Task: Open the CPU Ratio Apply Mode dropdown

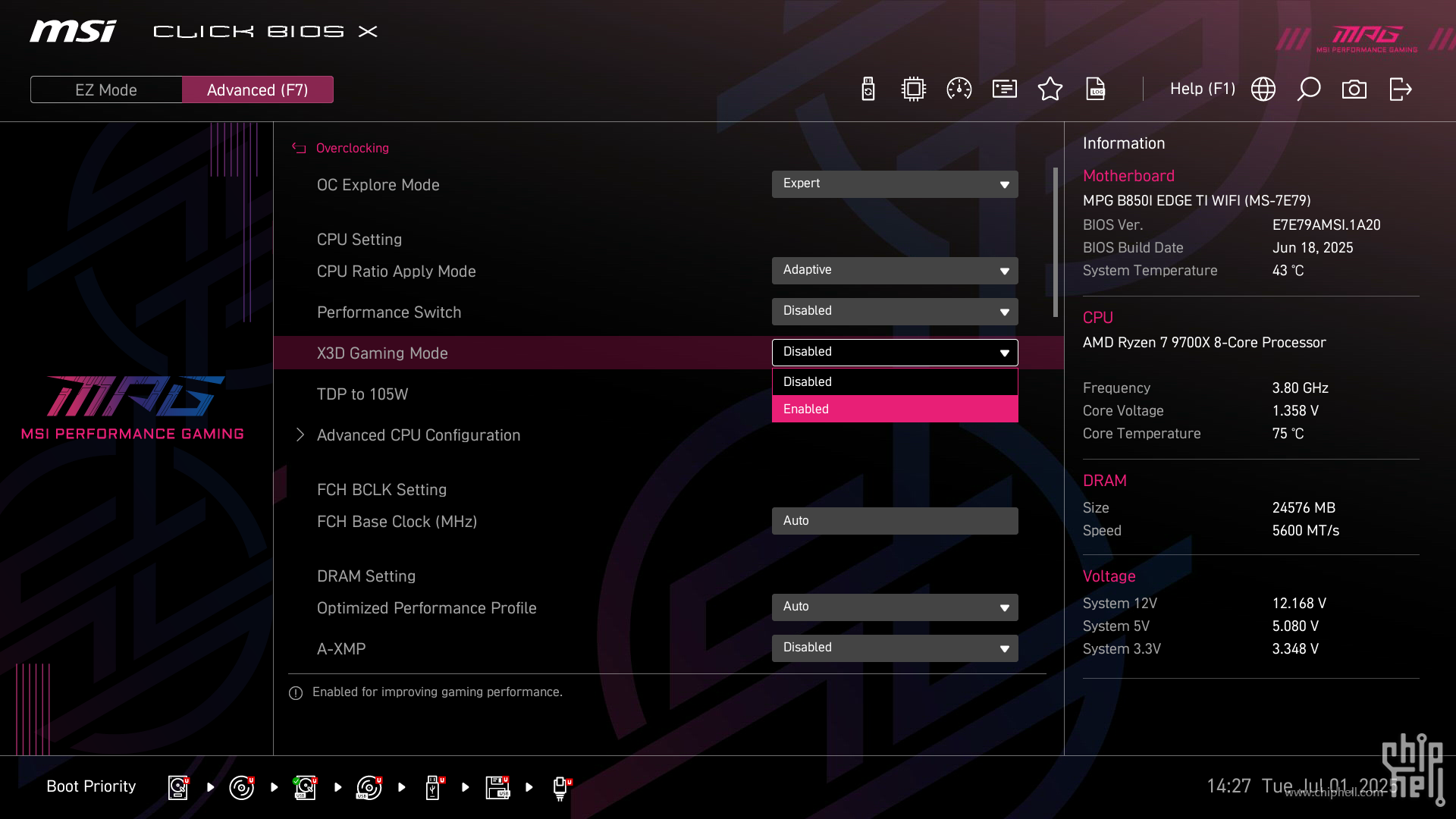Action: [895, 271]
